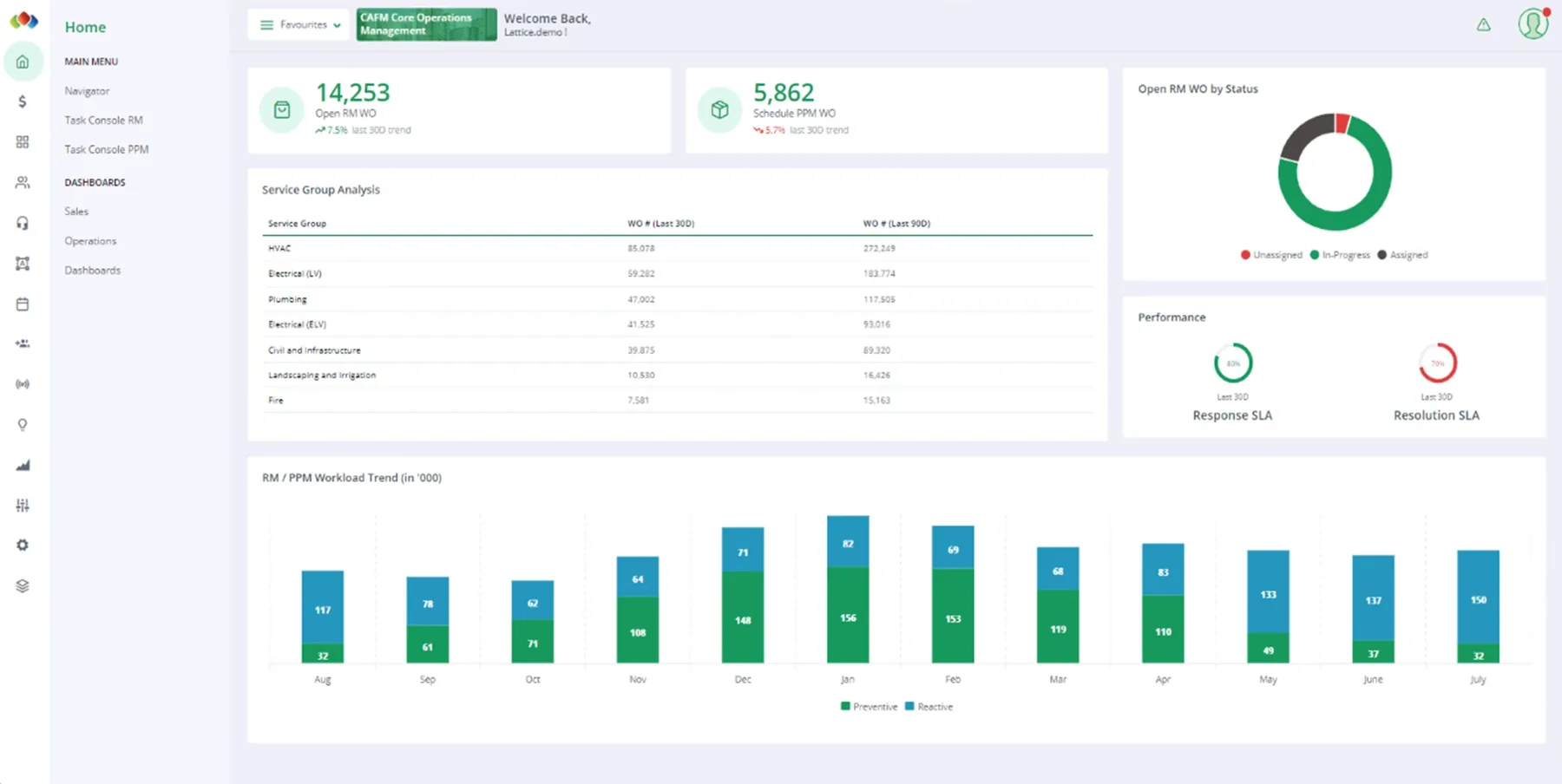Click the CAFM Core Operations Management banner
The height and width of the screenshot is (784, 1562).
click(426, 24)
